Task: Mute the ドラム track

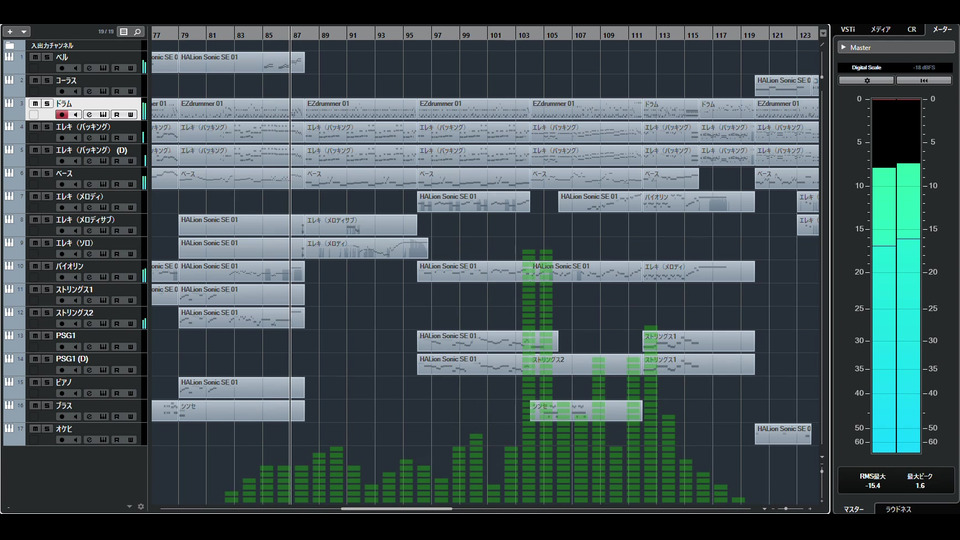Action: tap(35, 103)
